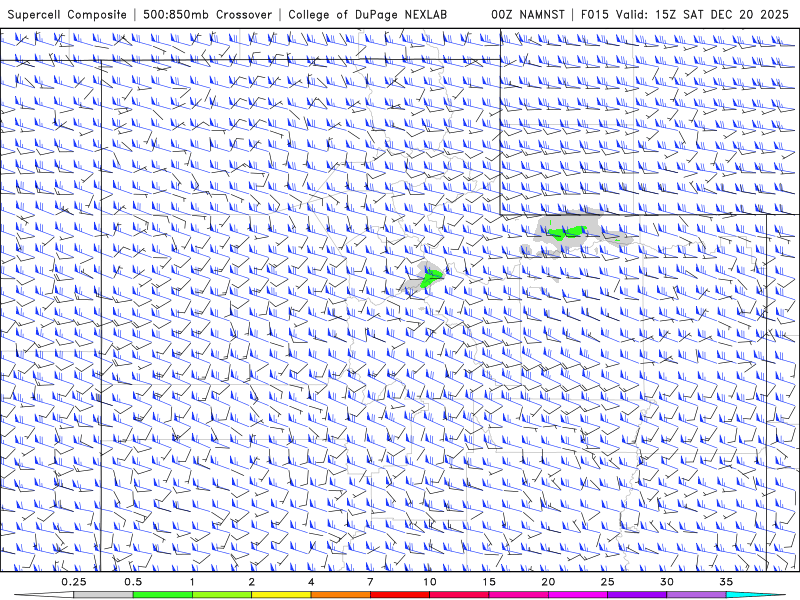
Task: Select the light purple 30–35 legend segment
Action: 696,595
